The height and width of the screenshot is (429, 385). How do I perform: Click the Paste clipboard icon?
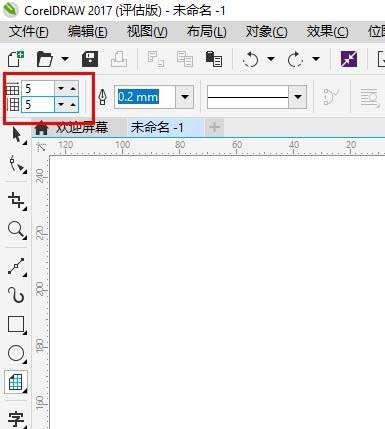214,59
